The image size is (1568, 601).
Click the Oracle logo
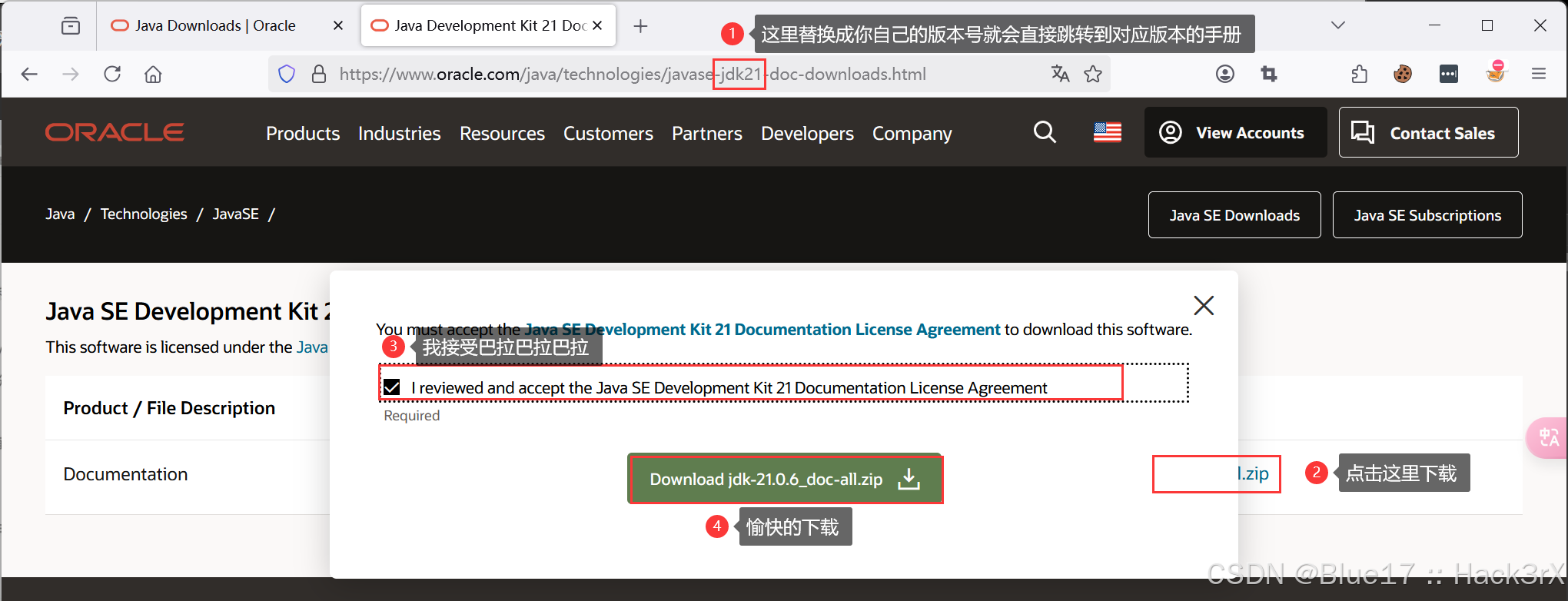click(x=115, y=132)
